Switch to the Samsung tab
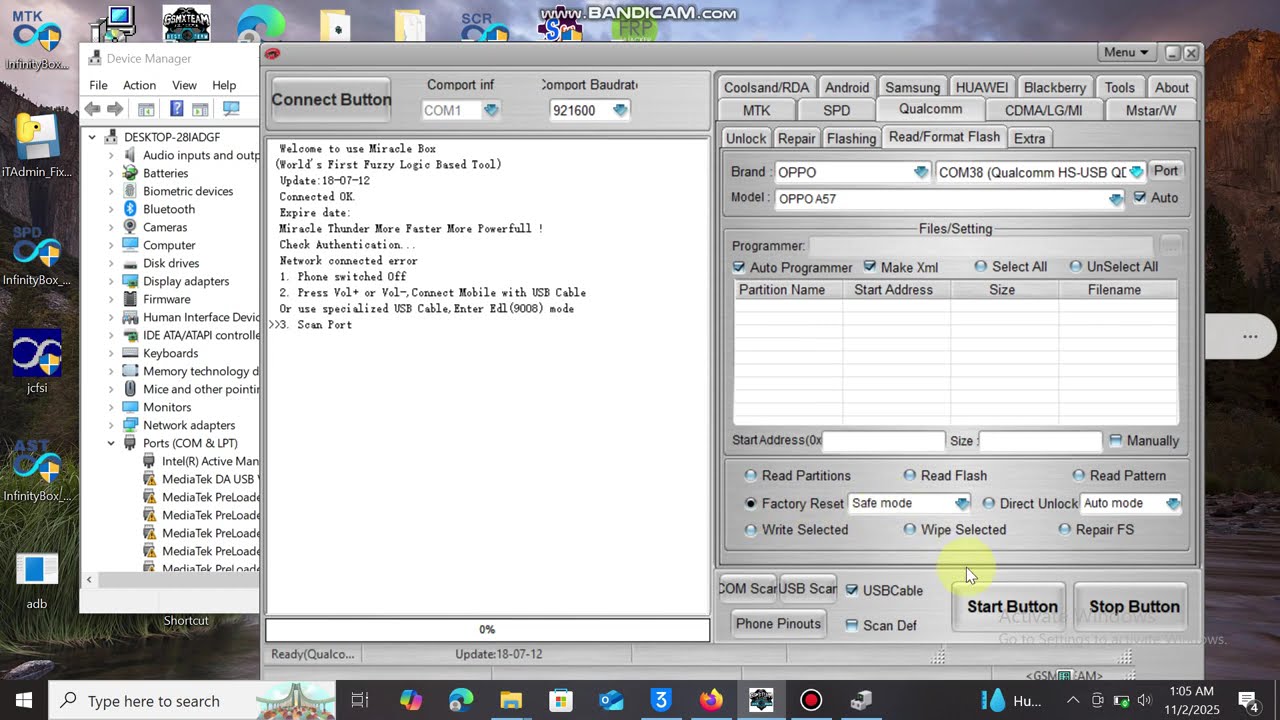The height and width of the screenshot is (720, 1280). pos(912,87)
